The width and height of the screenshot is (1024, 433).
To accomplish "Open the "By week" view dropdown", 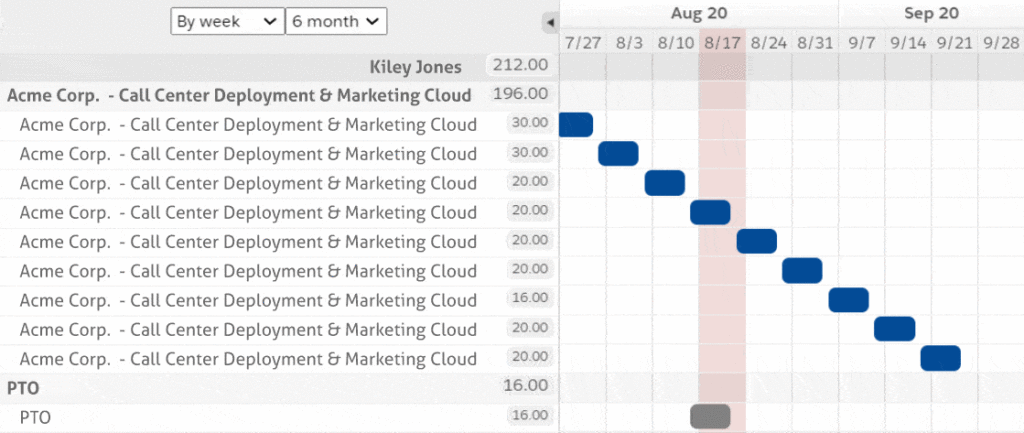I will [227, 21].
